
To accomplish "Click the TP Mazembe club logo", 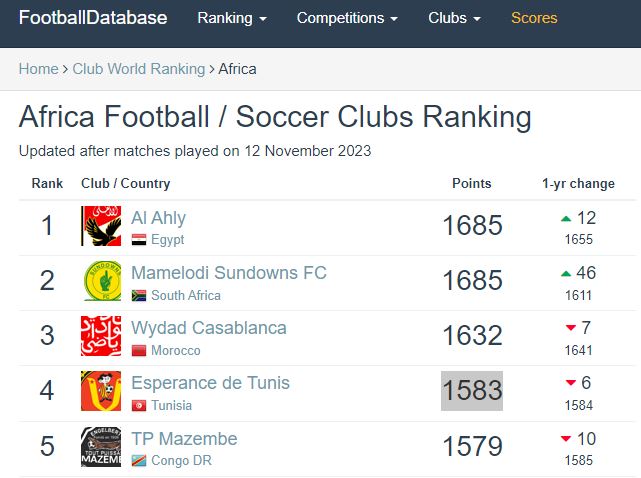I will [x=101, y=446].
